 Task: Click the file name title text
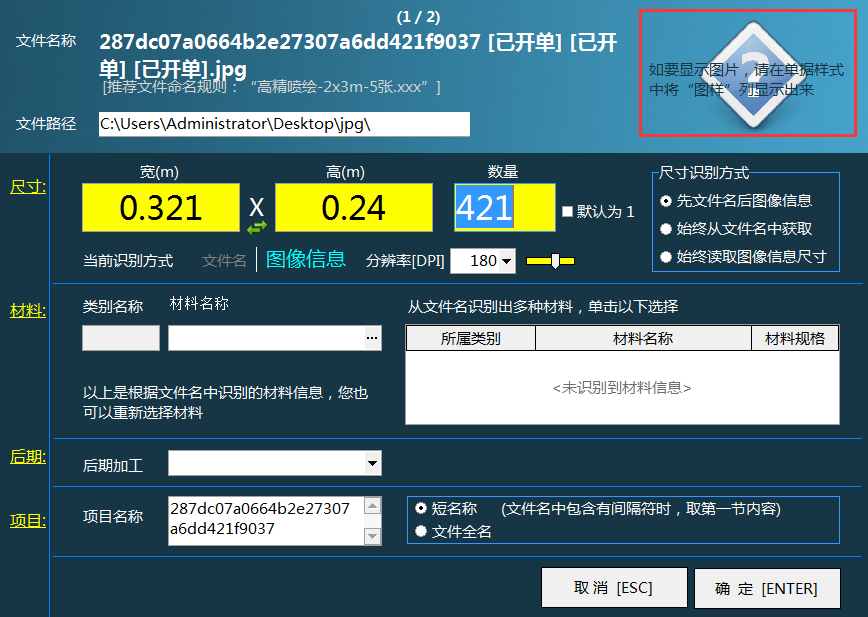[358, 55]
